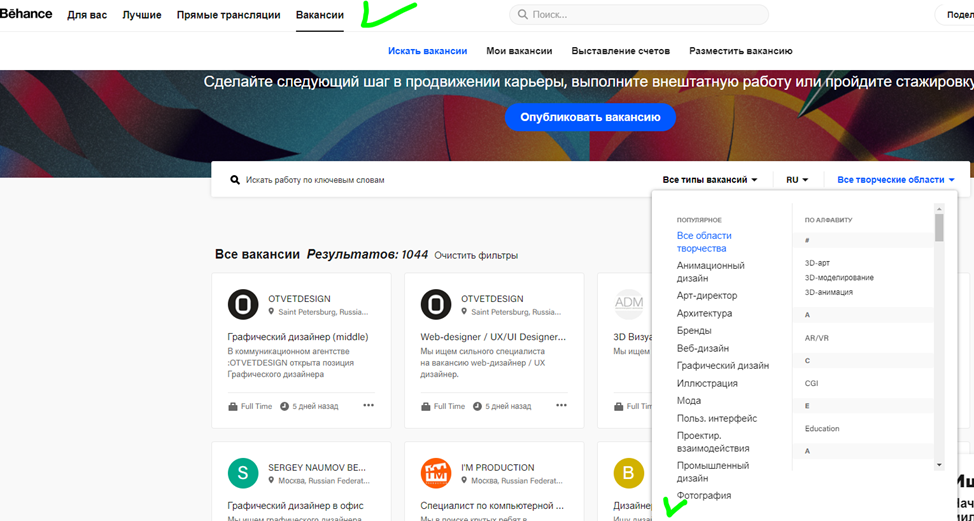Select Все области творчества option
Viewport: 974px width, 521px height.
click(x=704, y=242)
